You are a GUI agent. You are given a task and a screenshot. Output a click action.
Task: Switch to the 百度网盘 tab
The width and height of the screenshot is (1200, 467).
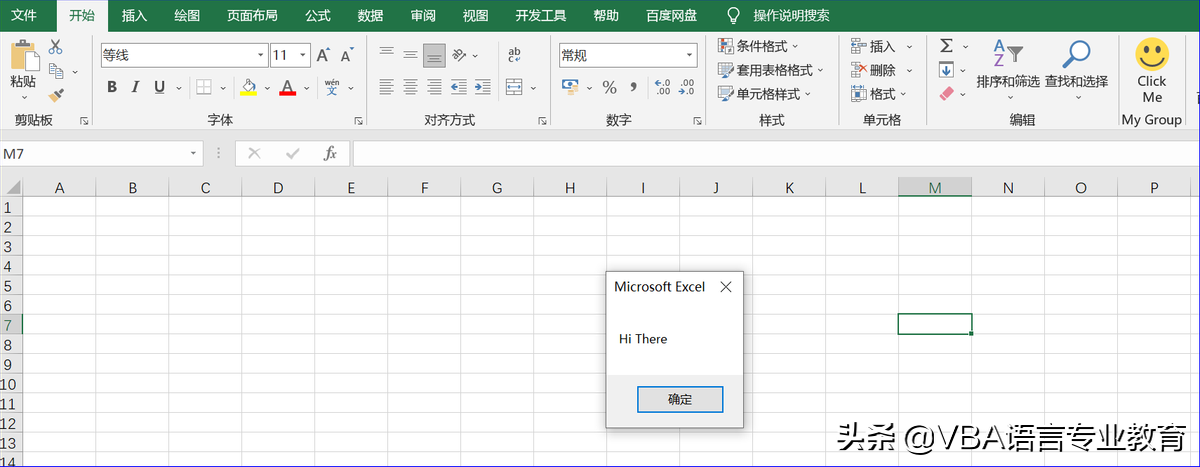coord(672,15)
